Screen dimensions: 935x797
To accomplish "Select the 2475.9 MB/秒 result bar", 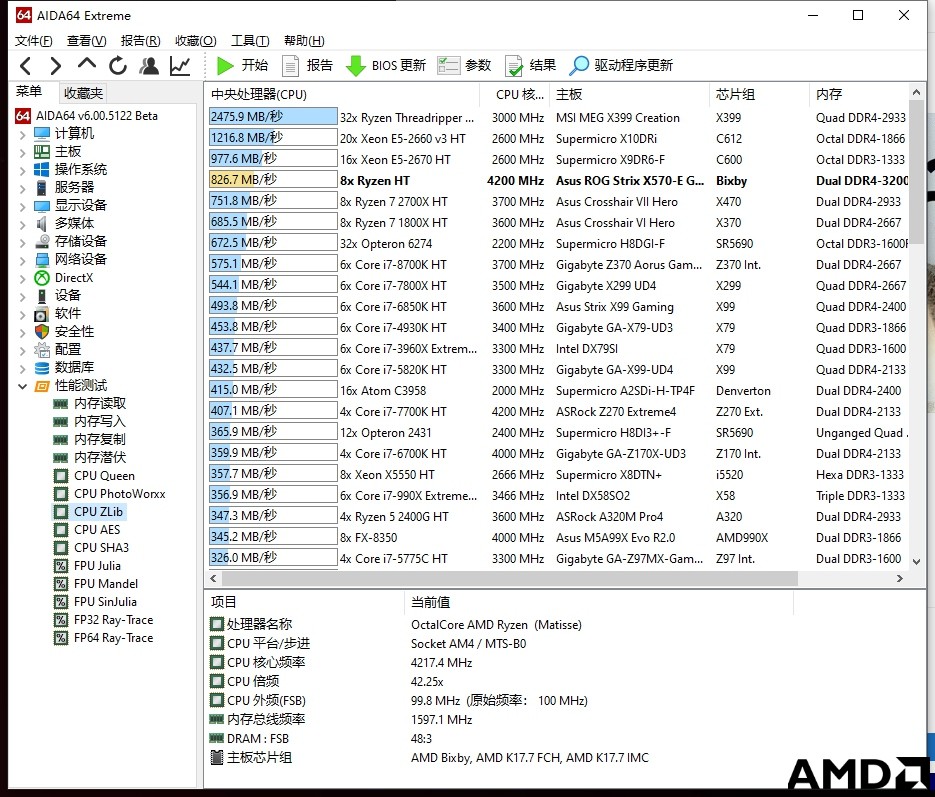I will click(273, 116).
